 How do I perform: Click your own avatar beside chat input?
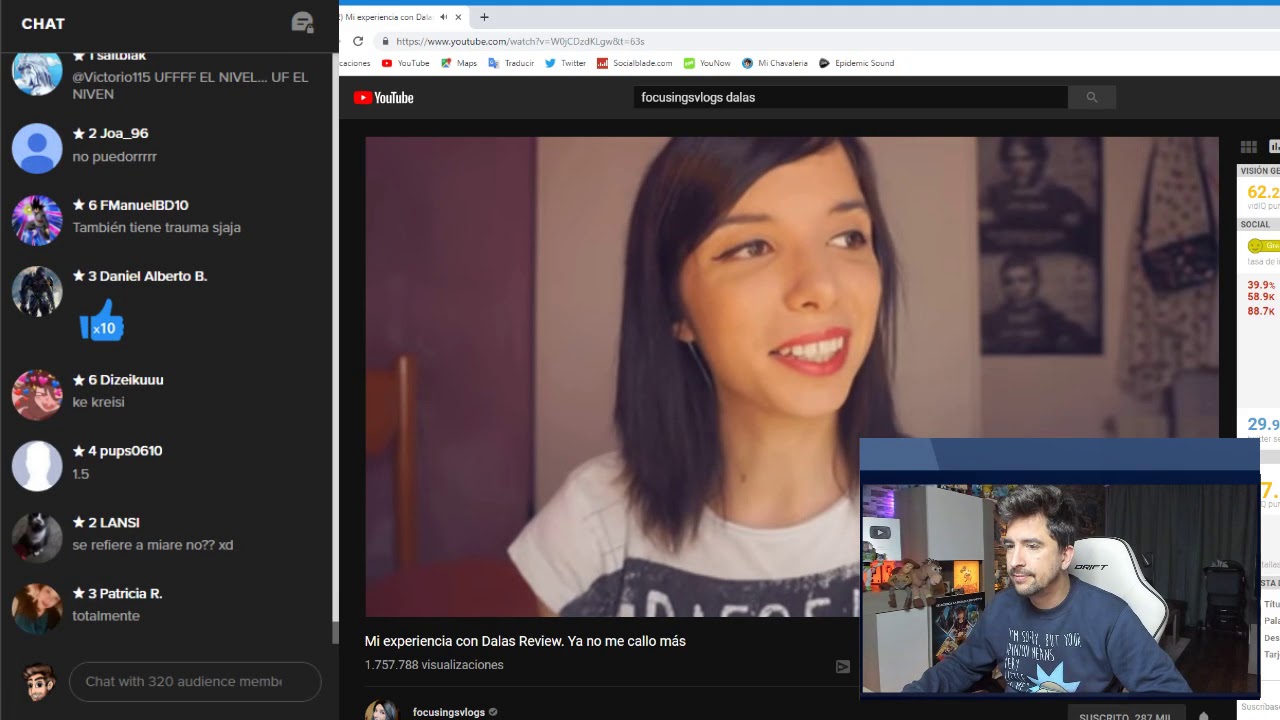coord(40,682)
